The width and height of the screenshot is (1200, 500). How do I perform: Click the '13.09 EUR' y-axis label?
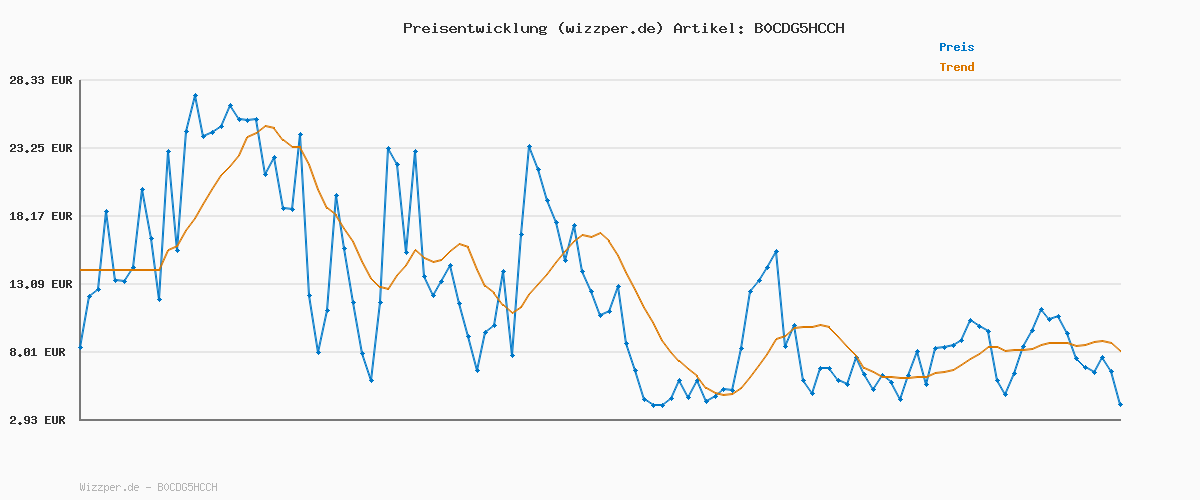coord(41,284)
